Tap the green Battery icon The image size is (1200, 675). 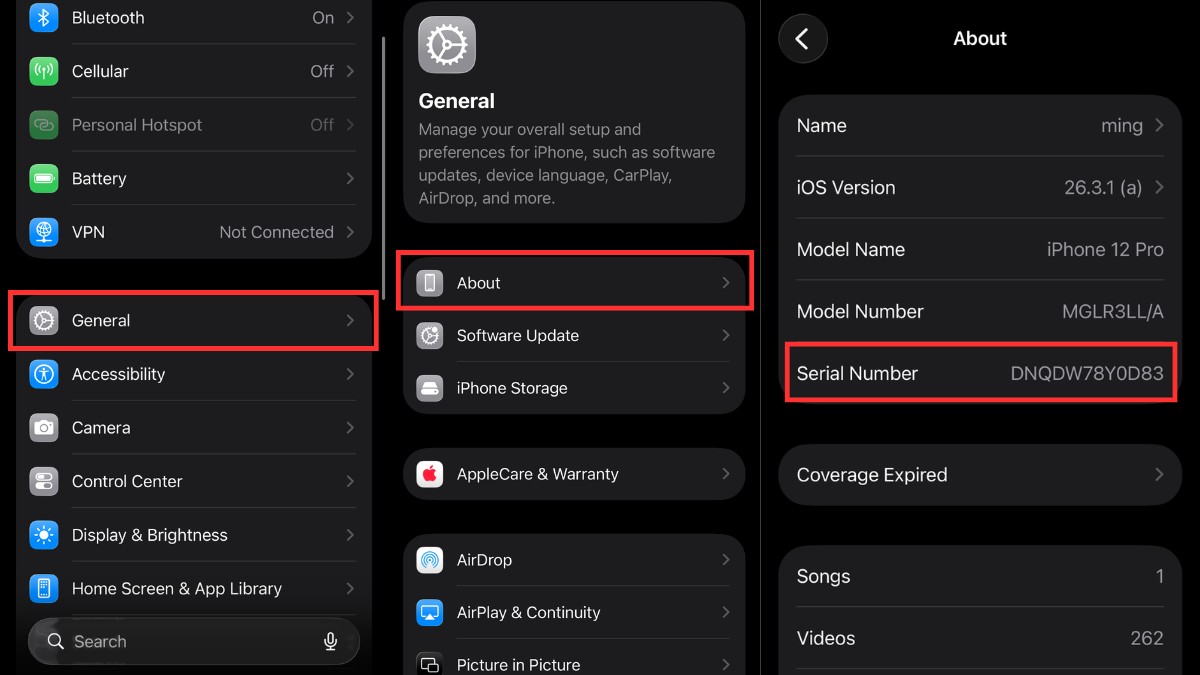pyautogui.click(x=44, y=178)
